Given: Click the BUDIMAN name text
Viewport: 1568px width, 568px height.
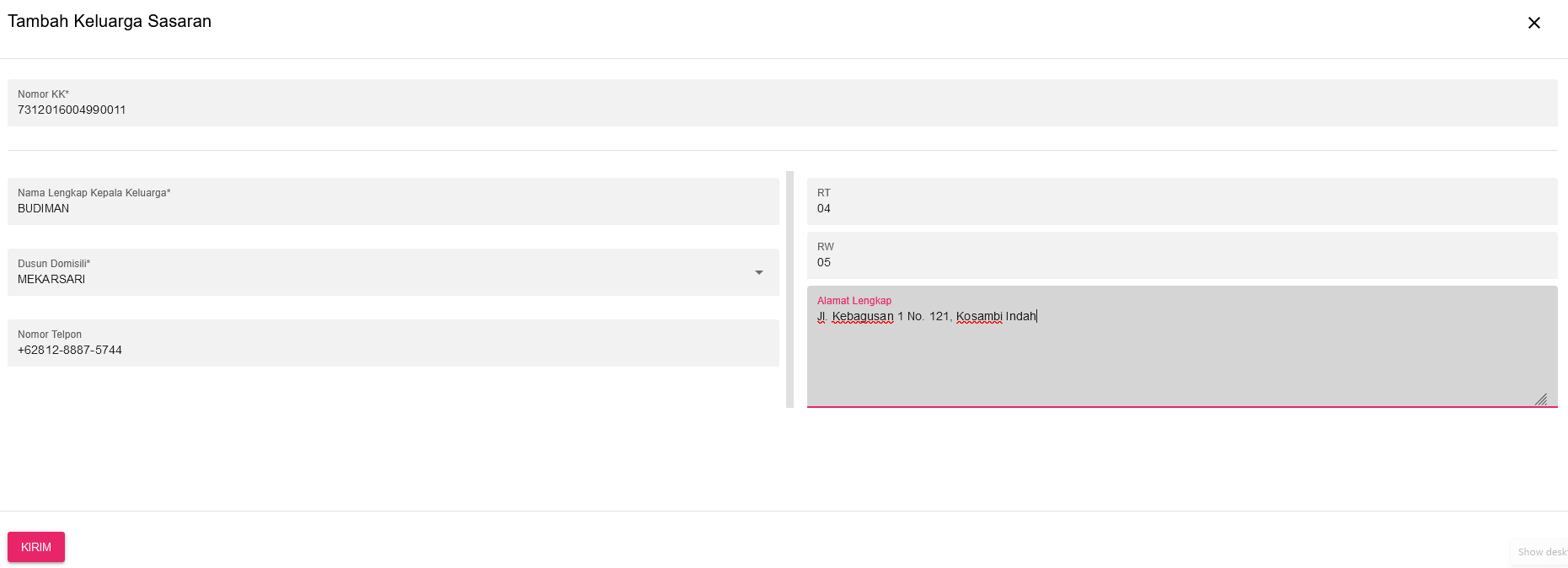Looking at the screenshot, I should pyautogui.click(x=44, y=209).
